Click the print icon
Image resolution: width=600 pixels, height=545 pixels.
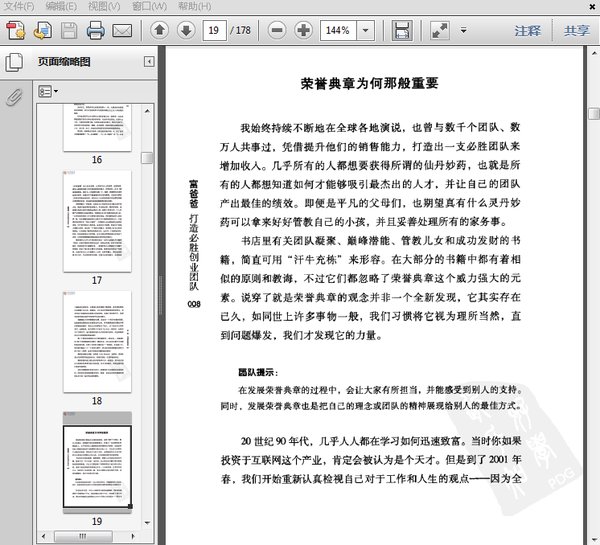(x=96, y=30)
